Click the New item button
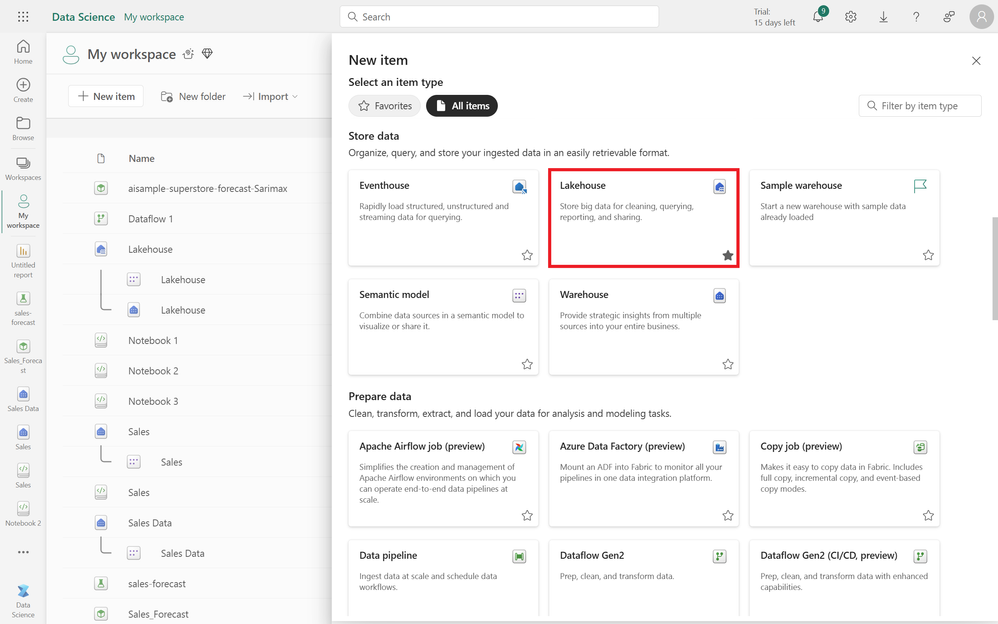The width and height of the screenshot is (998, 624). pyautogui.click(x=106, y=96)
